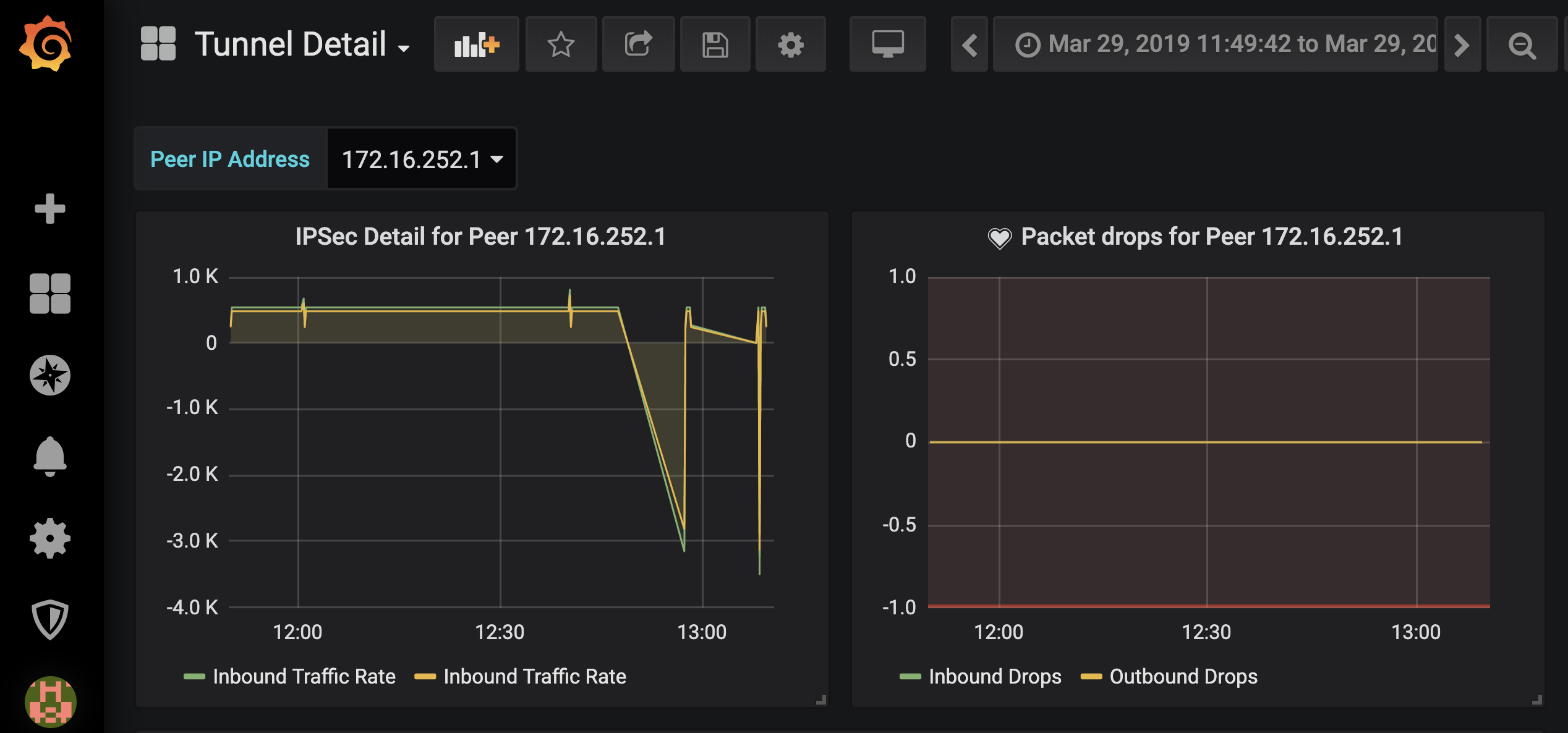Cycle view mode with monitor icon

pyautogui.click(x=887, y=44)
